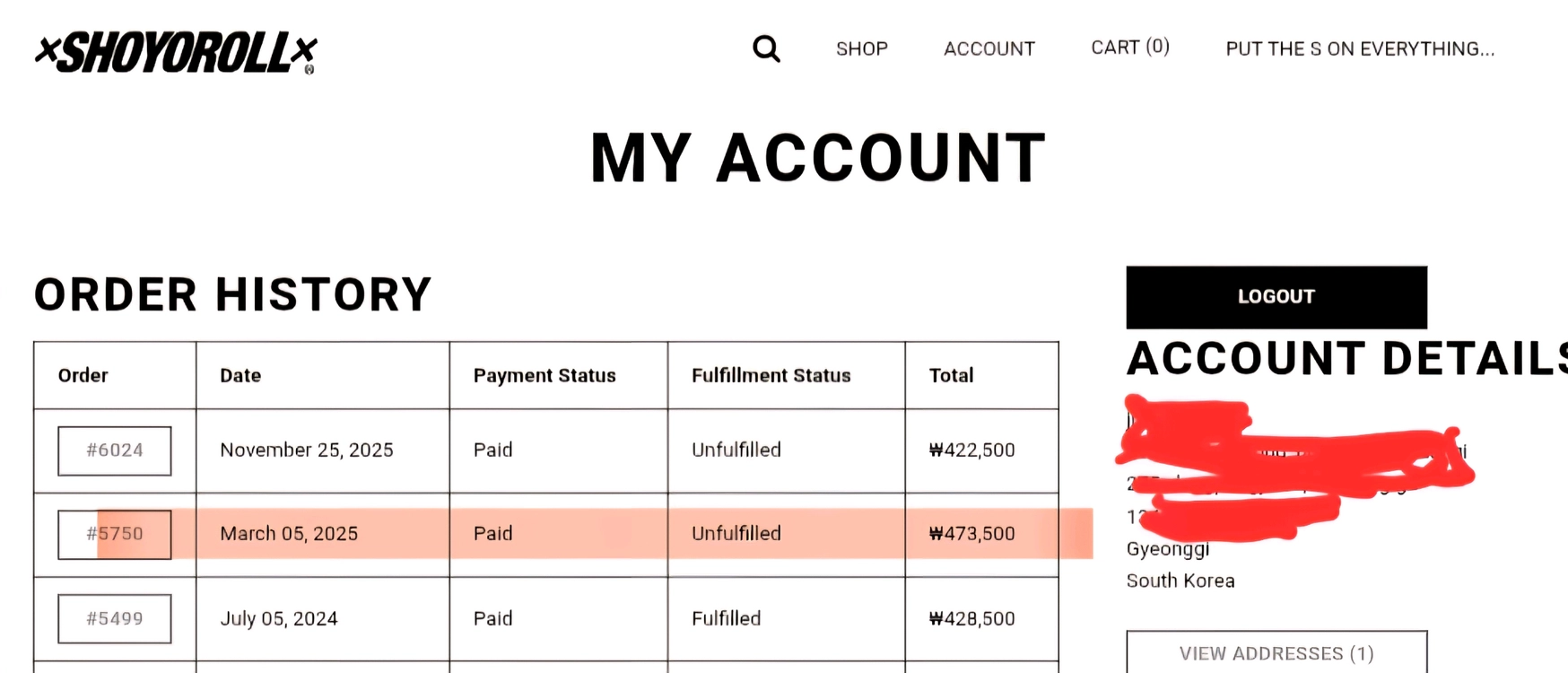Click the Payment Status column header
The height and width of the screenshot is (673, 1568).
[544, 375]
